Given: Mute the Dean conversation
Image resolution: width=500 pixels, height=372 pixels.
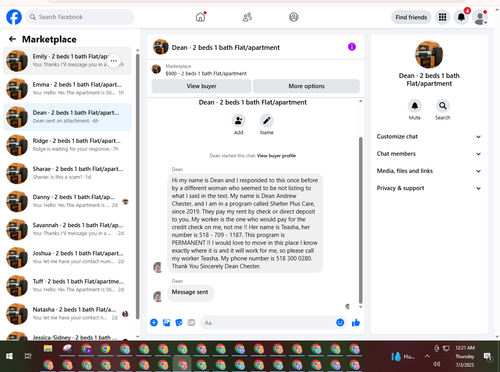Looking at the screenshot, I should 415,106.
